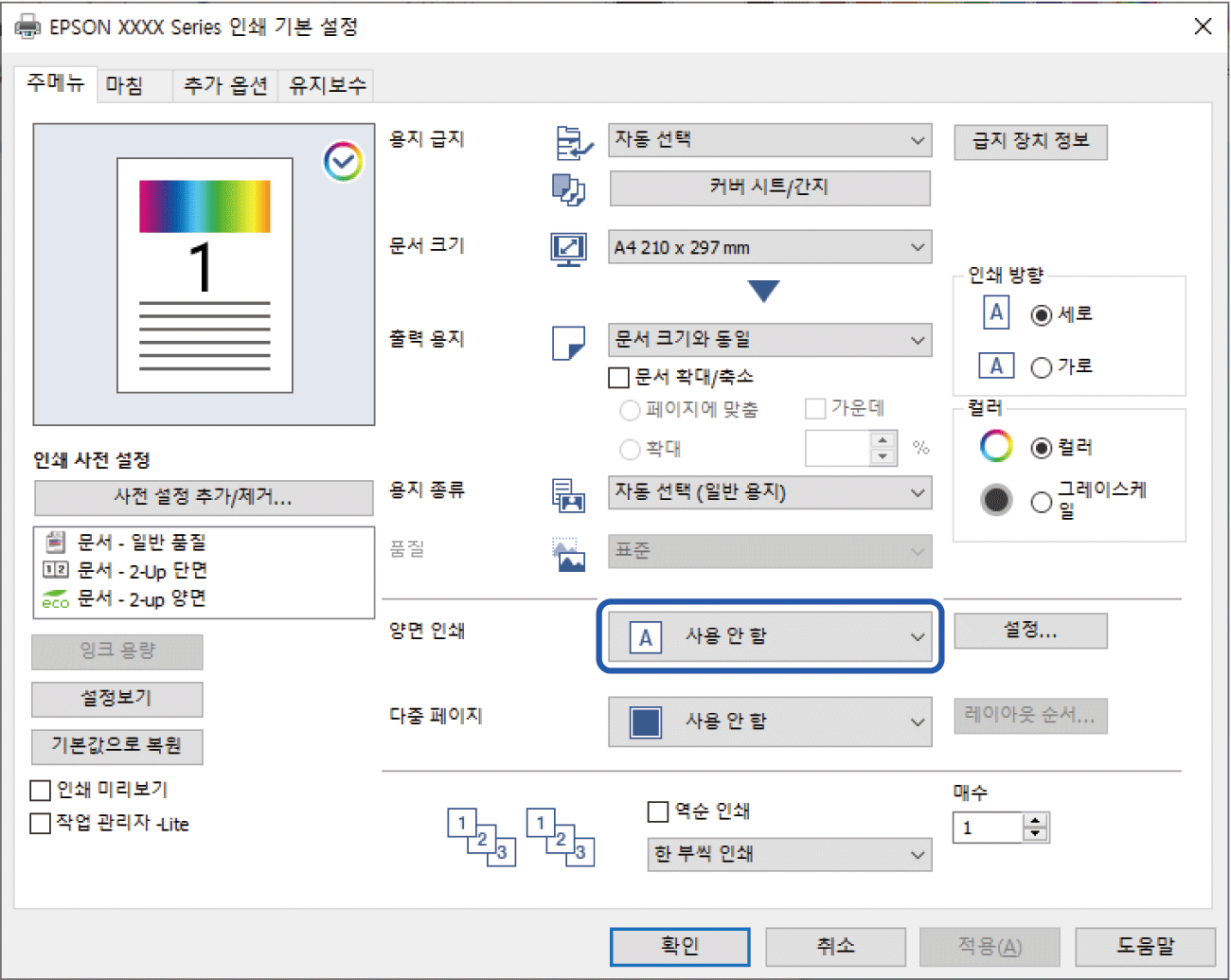Click the paper type icon beside 자동 선택 (일반 용지)
This screenshot has width=1231, height=980.
click(x=568, y=494)
